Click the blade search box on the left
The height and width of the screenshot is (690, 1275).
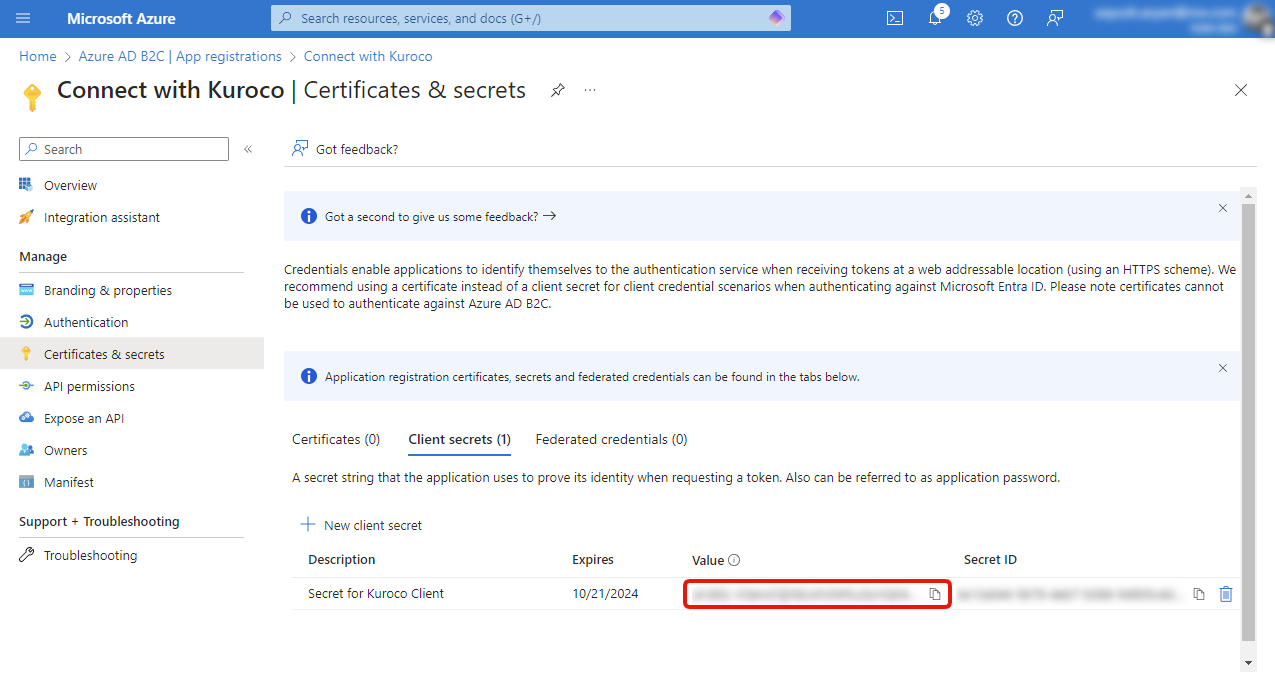(x=123, y=148)
